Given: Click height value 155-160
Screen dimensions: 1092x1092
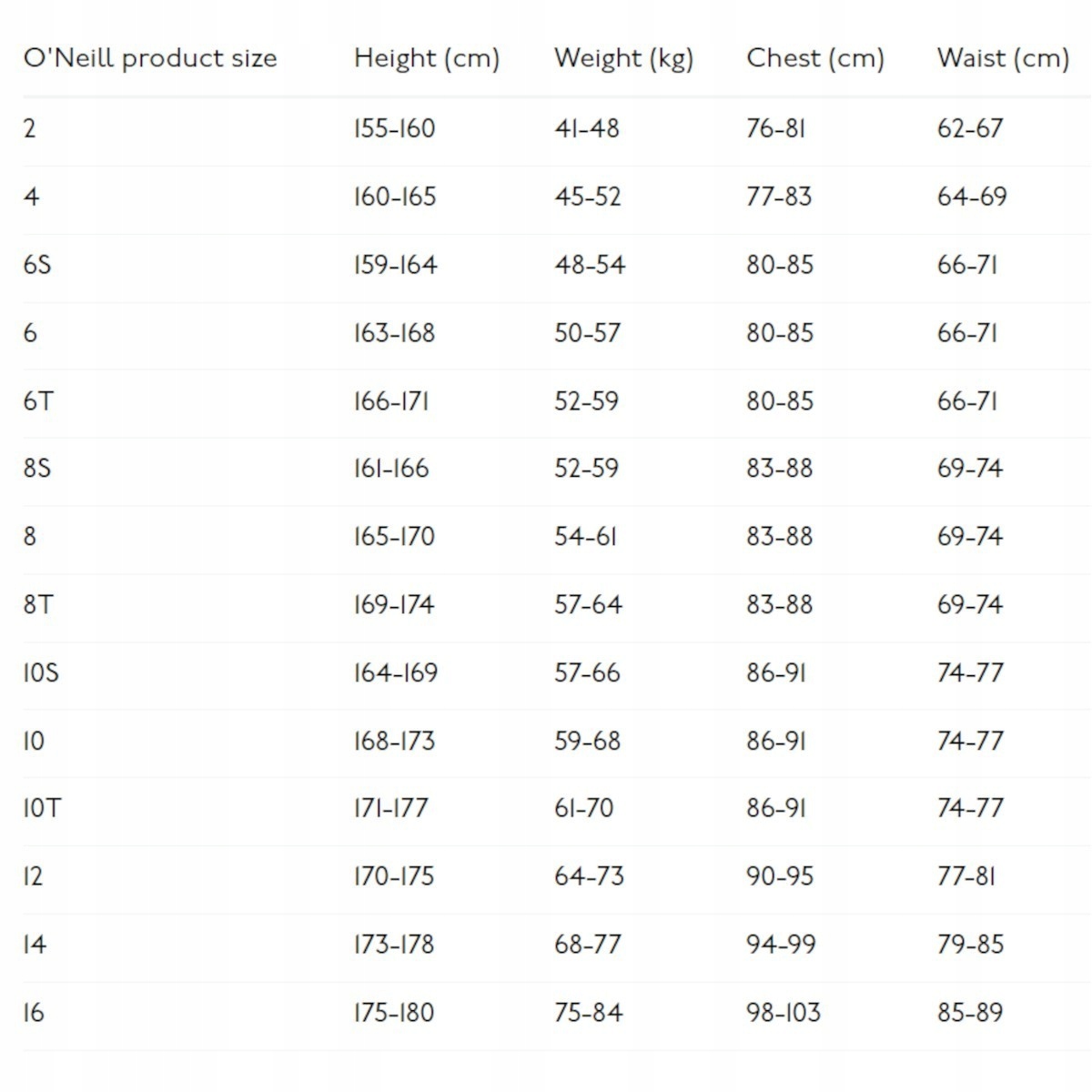Looking at the screenshot, I should tap(394, 128).
